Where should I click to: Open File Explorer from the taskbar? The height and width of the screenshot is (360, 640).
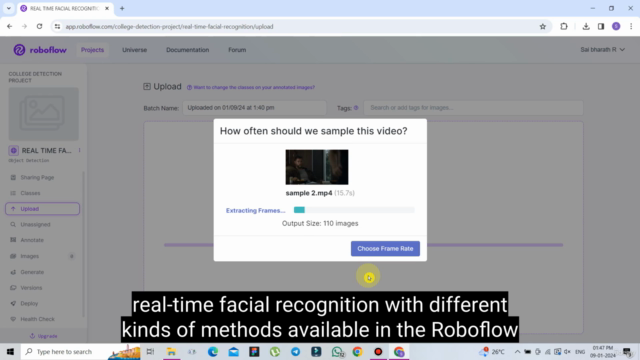point(171,351)
